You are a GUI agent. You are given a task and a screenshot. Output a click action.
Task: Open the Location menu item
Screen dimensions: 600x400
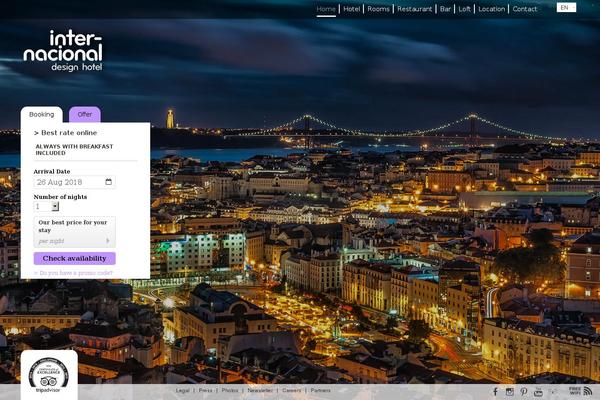click(x=492, y=9)
